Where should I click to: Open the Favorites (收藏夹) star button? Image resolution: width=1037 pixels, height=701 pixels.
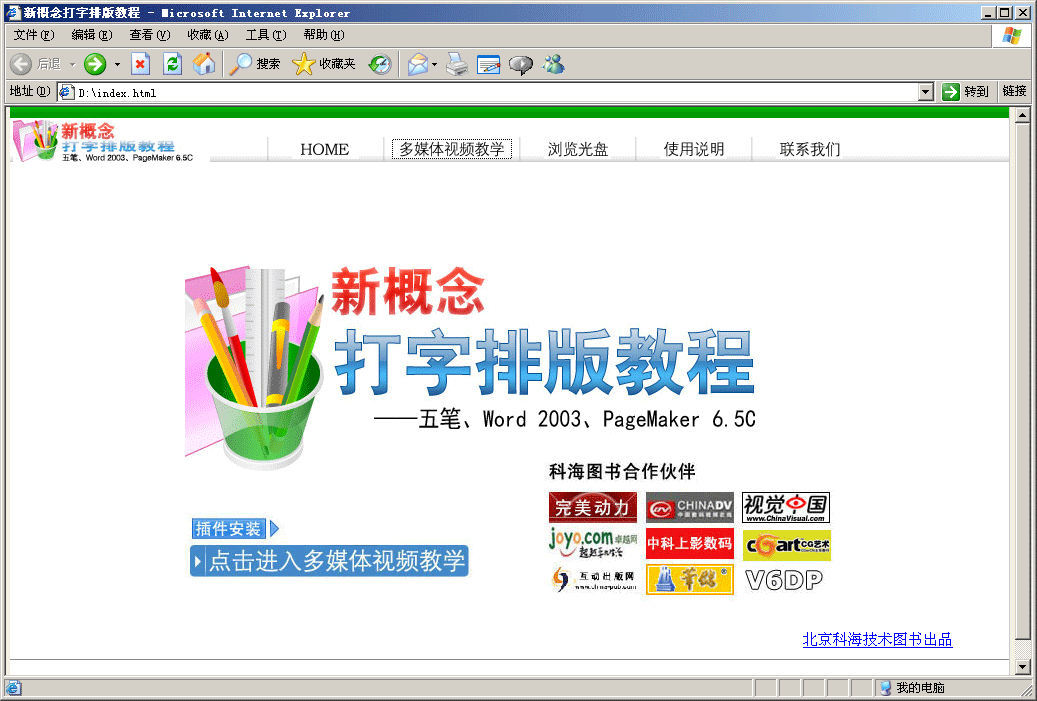pos(324,64)
